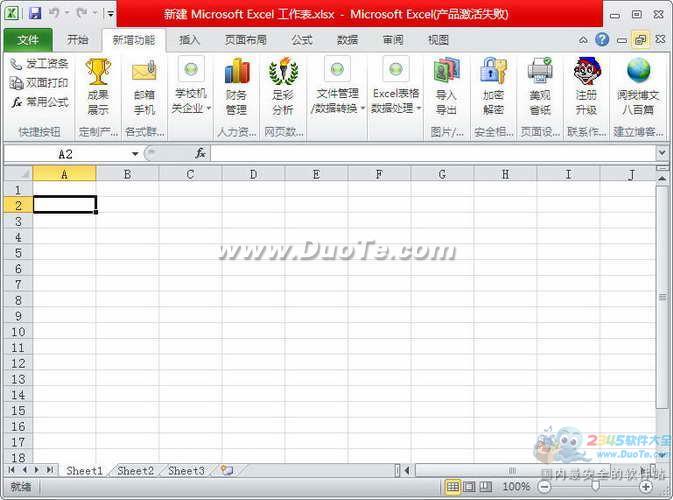Screen dimensions: 673x500
Task: Select row 12 header
Action: coord(18,364)
